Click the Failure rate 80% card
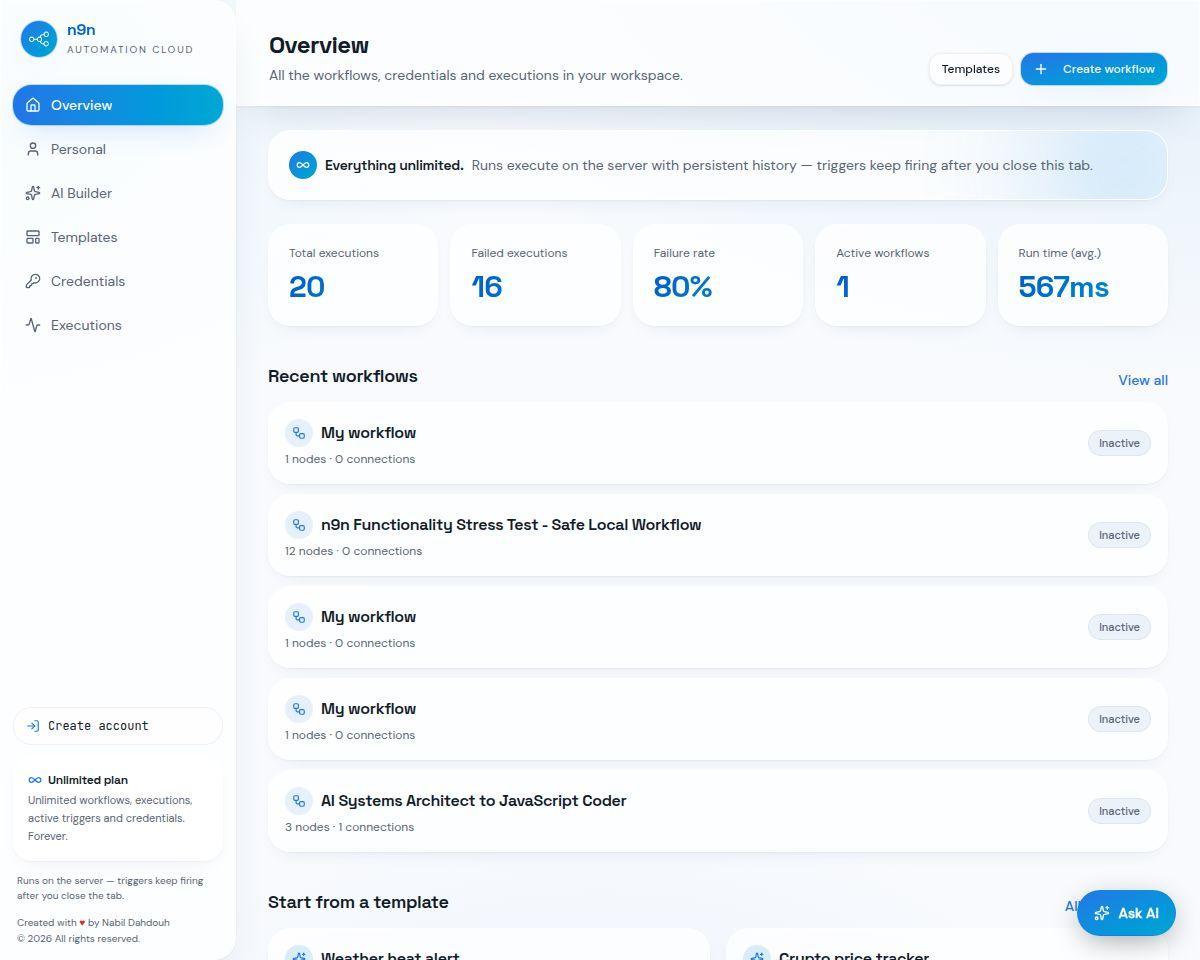This screenshot has width=1200, height=960. tap(718, 275)
